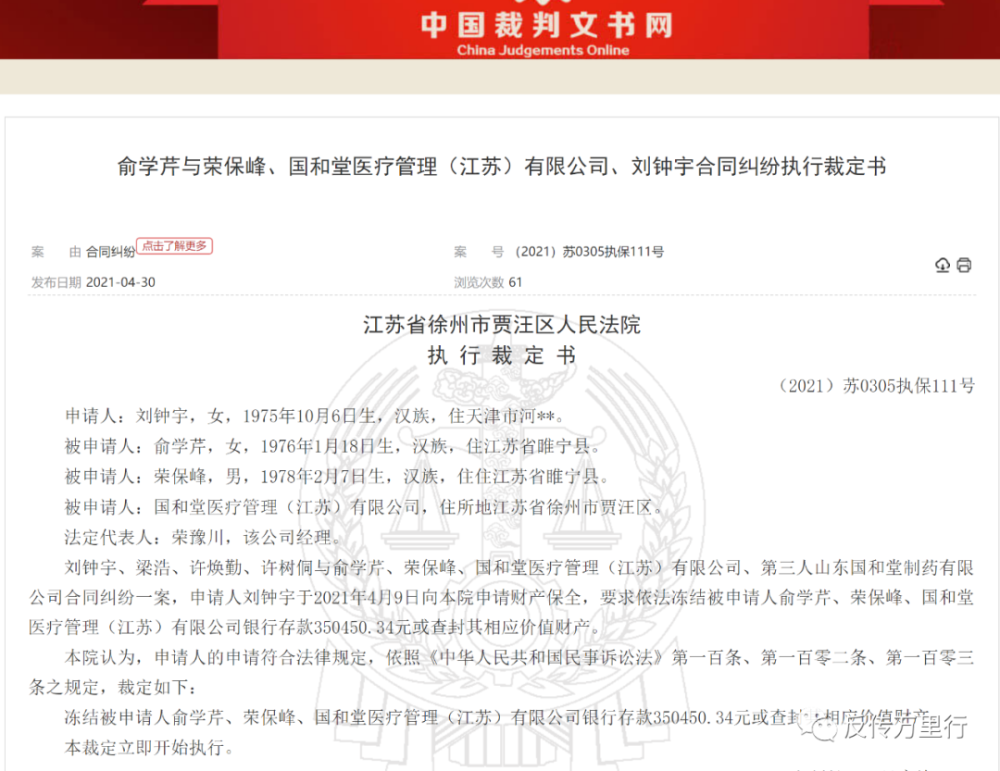Screen dimensions: 1000x771
Task: Click the right-aligned case number under heading
Action: pos(875,386)
